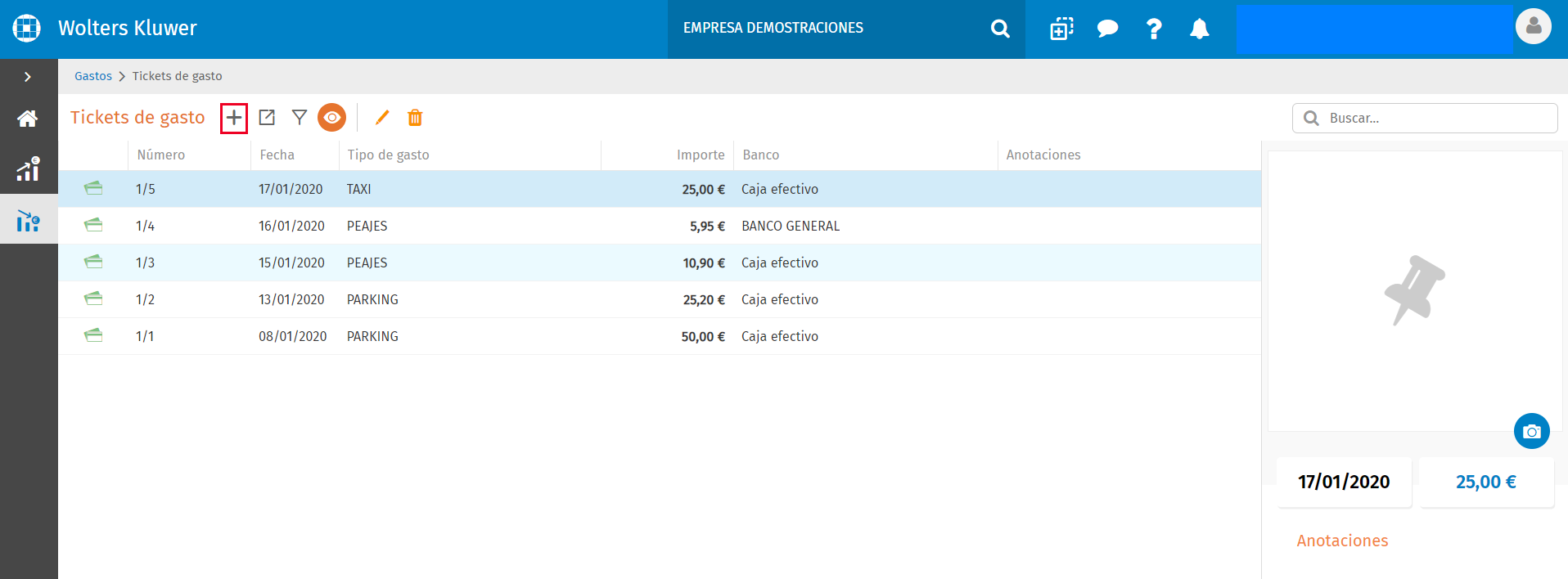
Task: Click the Buscar search field
Action: pyautogui.click(x=1425, y=118)
